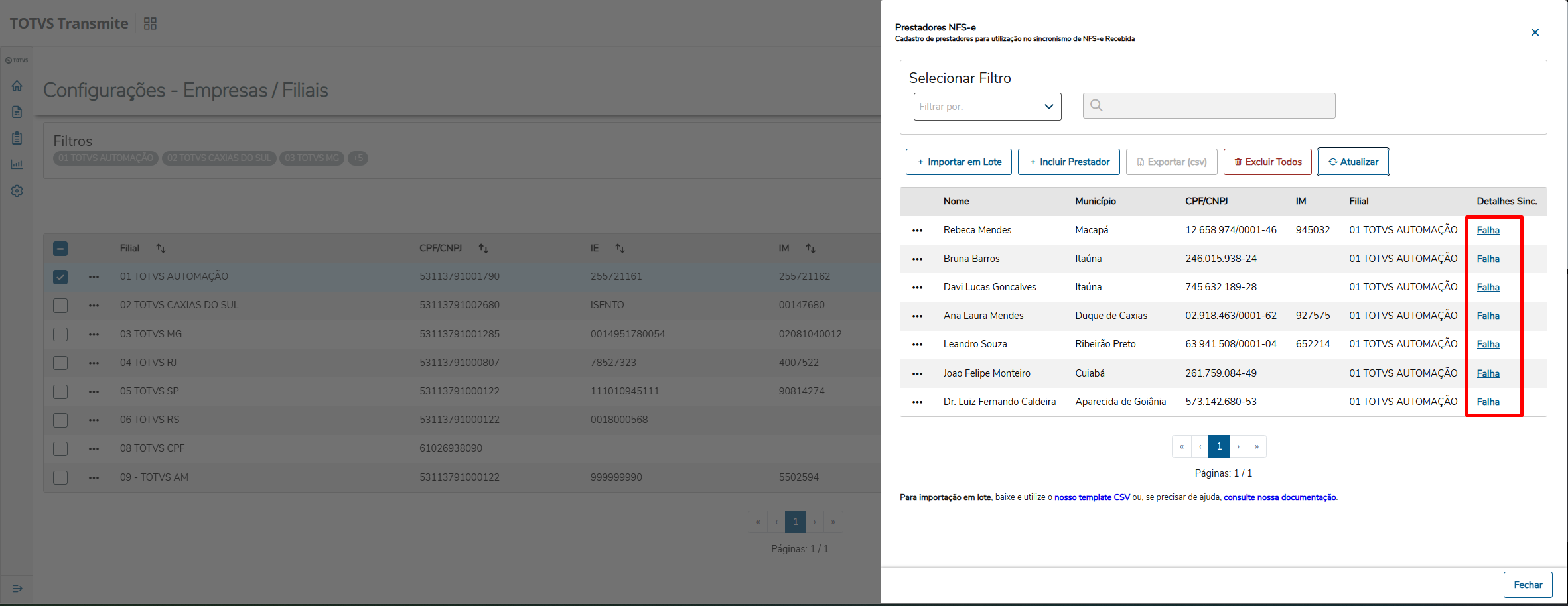This screenshot has height=606, width=1568.
Task: Toggle the select-all header checkbox
Action: (60, 249)
